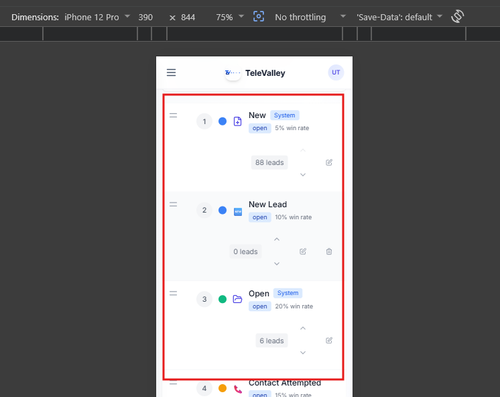This screenshot has height=397, width=500.
Task: Click the blue color dot of New Lead stage
Action: tap(222, 210)
